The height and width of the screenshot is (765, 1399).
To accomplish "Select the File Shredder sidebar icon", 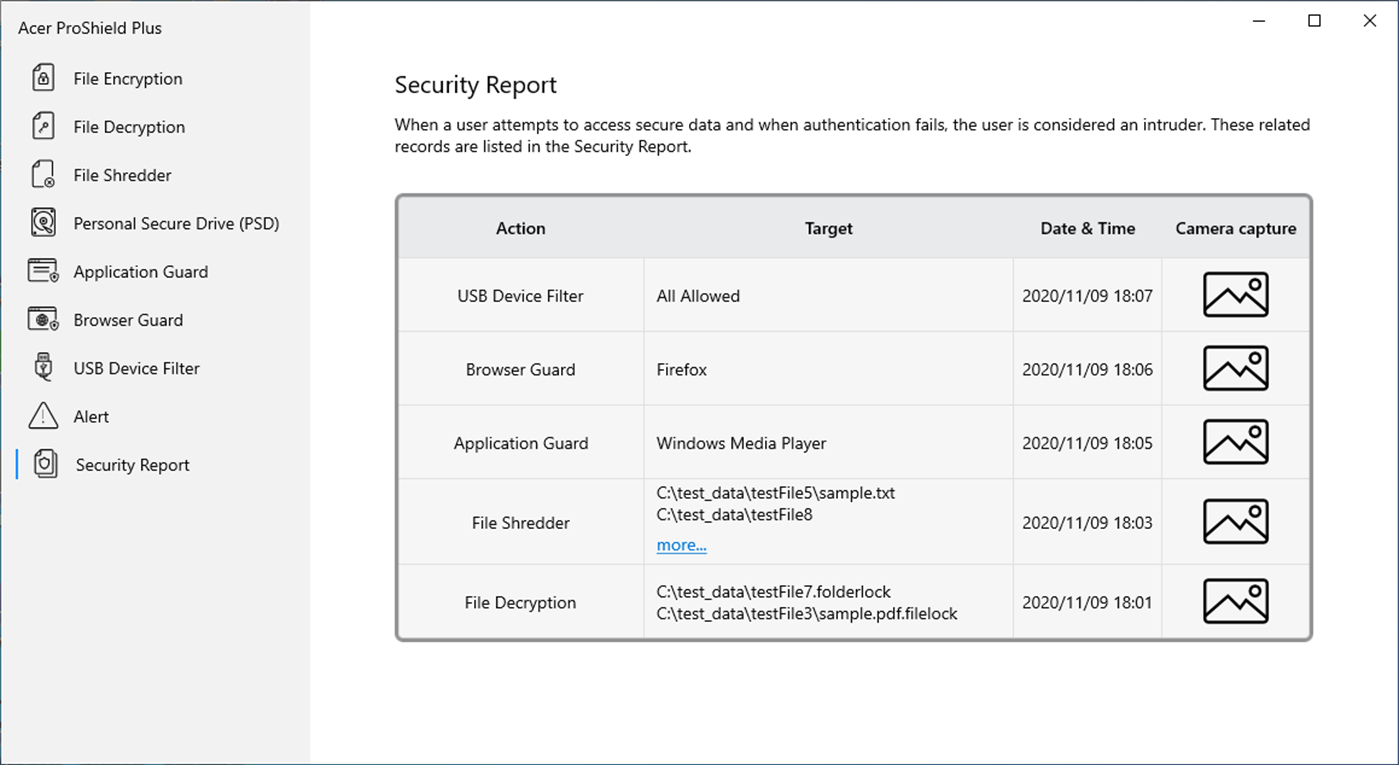I will pyautogui.click(x=43, y=175).
